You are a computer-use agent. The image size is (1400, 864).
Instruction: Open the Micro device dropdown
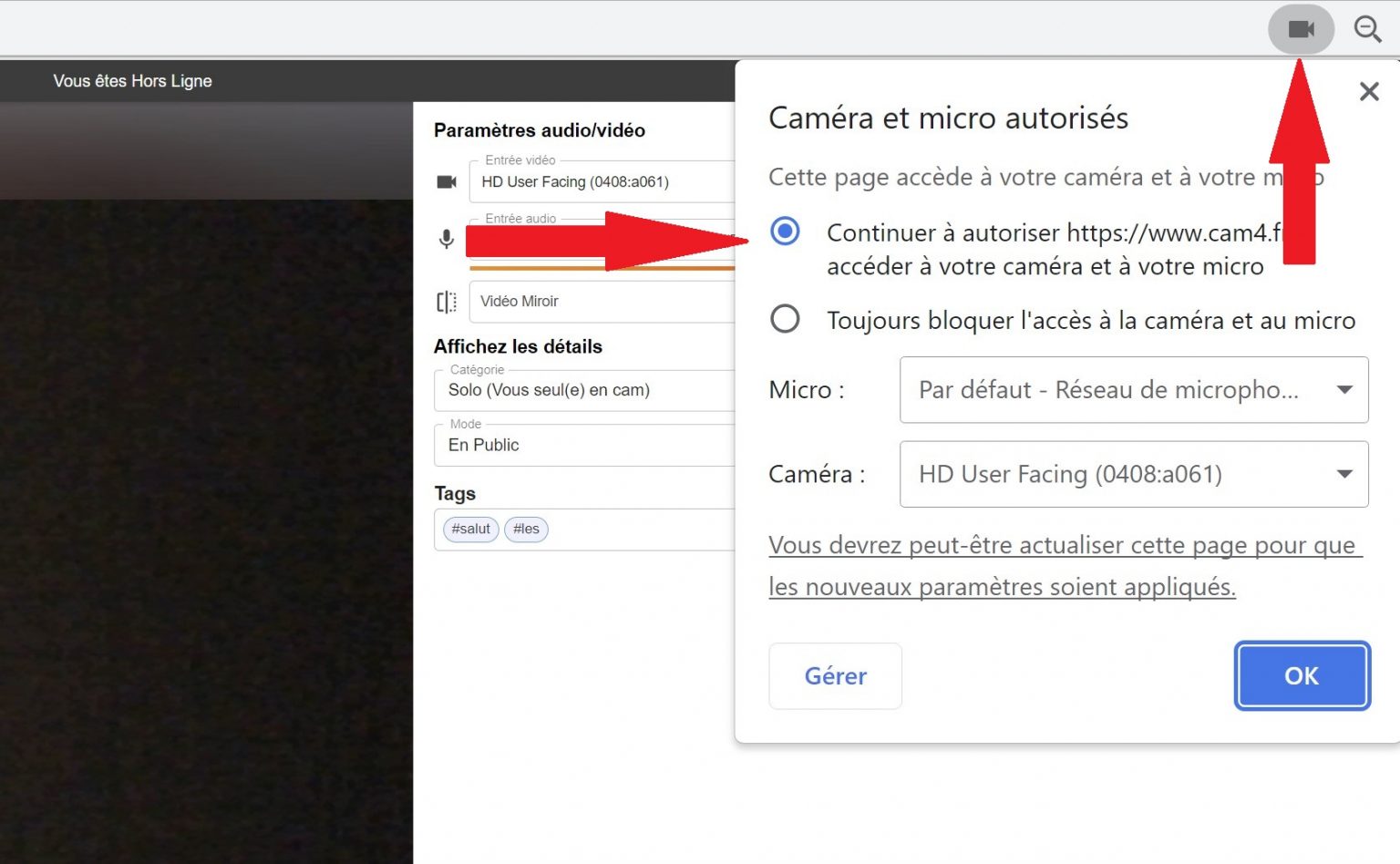pyautogui.click(x=1134, y=390)
